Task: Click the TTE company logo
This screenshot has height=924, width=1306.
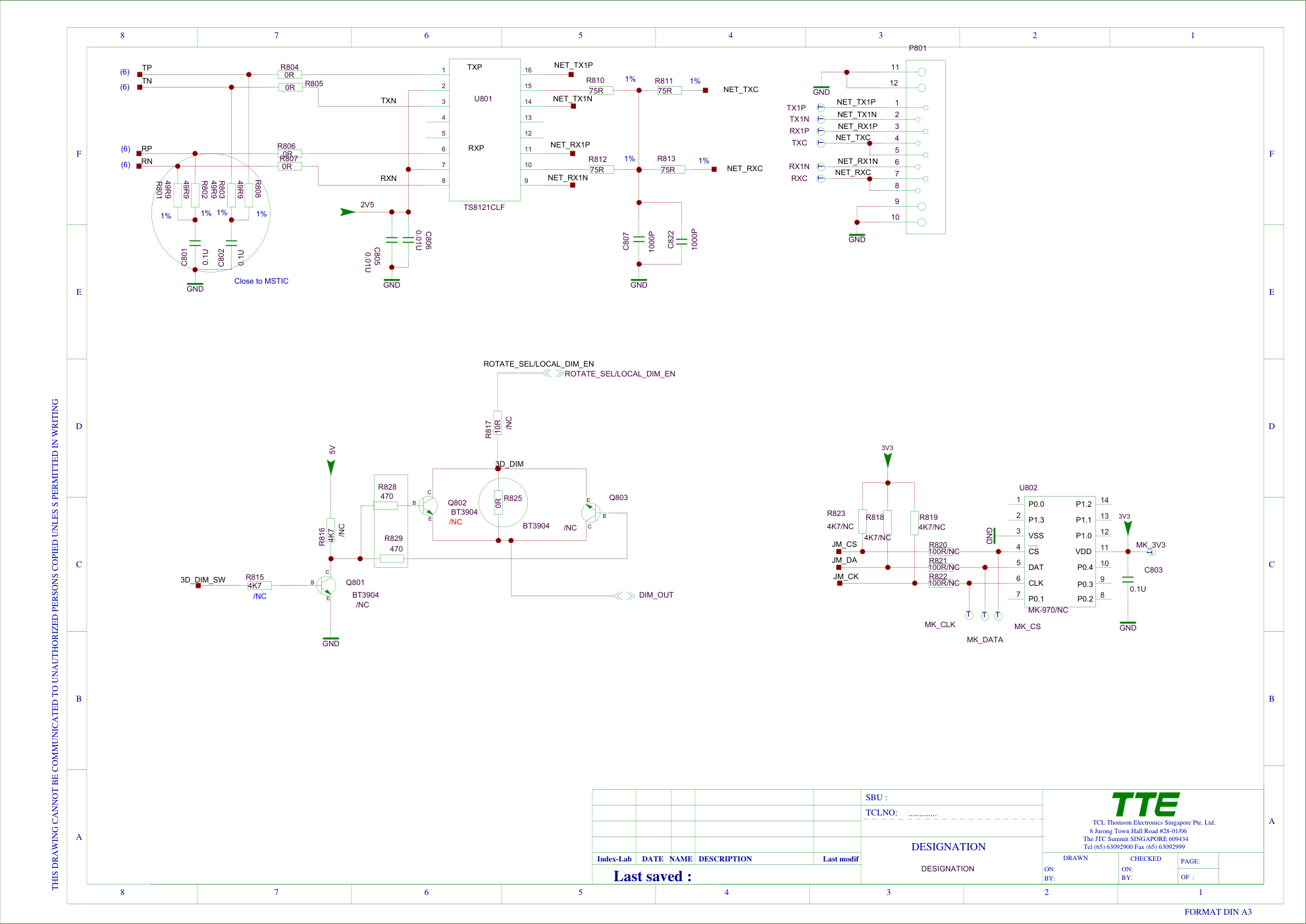Action: [1145, 804]
